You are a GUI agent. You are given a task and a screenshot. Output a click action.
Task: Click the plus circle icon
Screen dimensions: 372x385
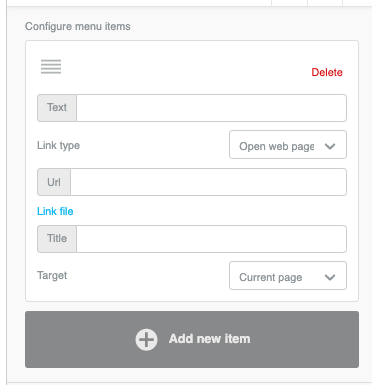point(146,340)
